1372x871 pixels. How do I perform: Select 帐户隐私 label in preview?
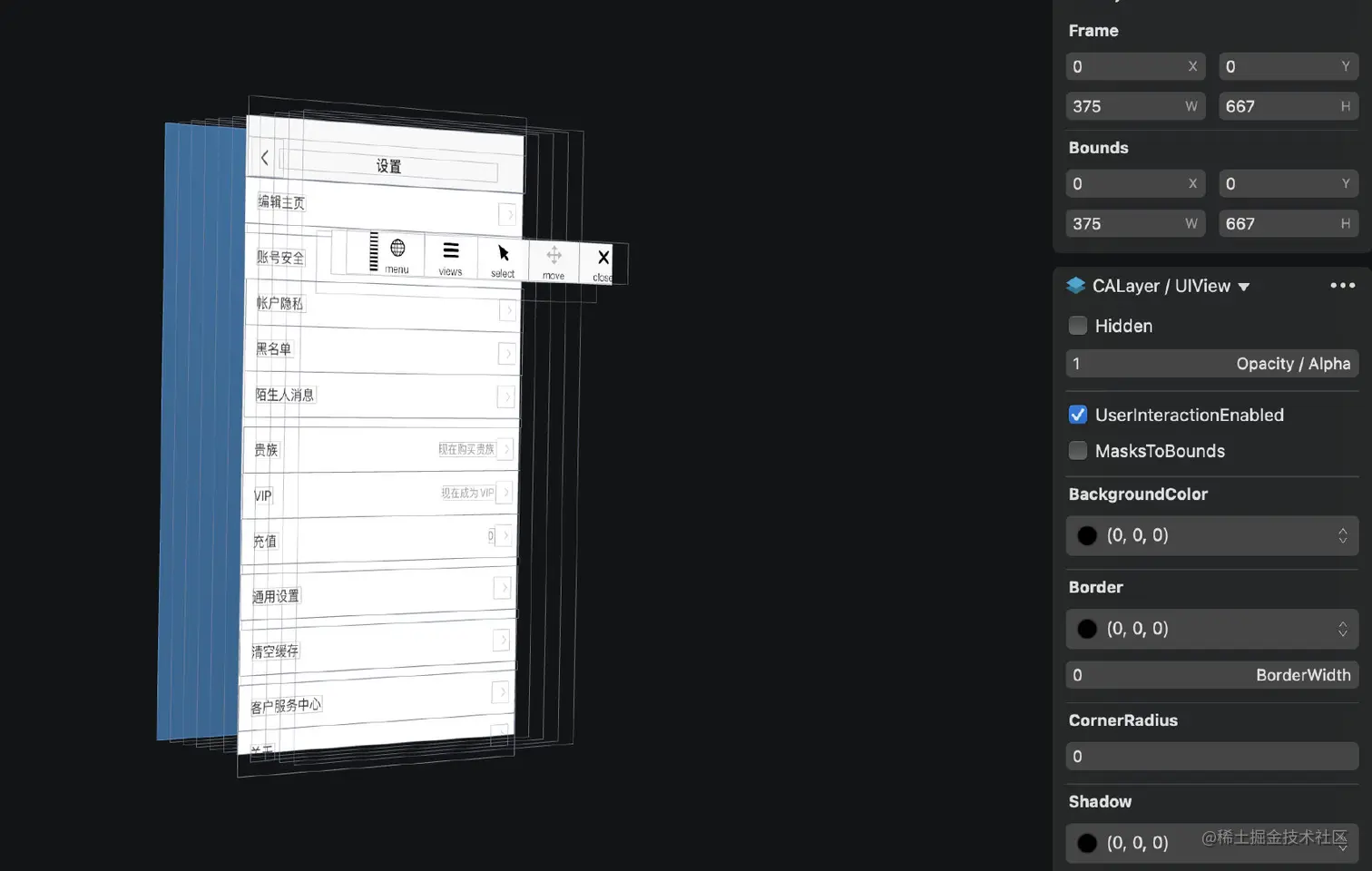[279, 303]
